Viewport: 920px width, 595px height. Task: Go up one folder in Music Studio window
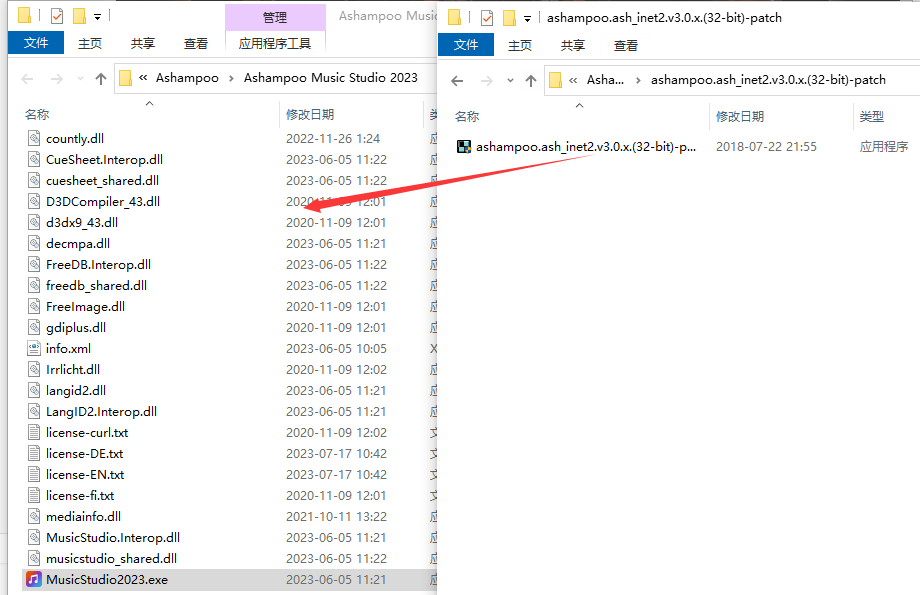pos(101,79)
